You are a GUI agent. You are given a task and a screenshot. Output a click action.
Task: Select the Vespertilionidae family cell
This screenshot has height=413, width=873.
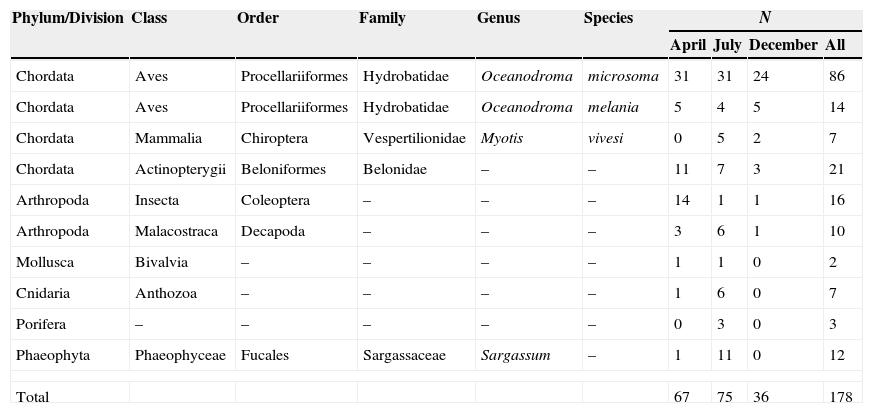click(414, 138)
